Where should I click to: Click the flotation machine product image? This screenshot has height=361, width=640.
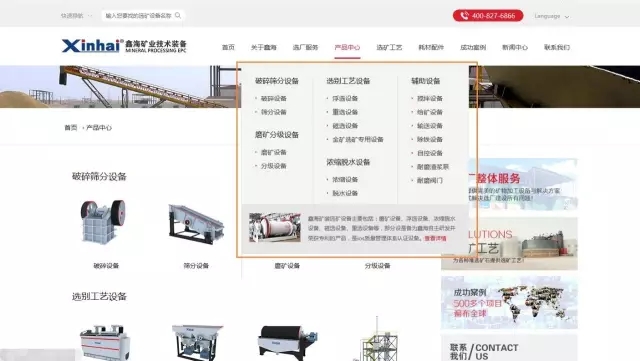[105, 342]
